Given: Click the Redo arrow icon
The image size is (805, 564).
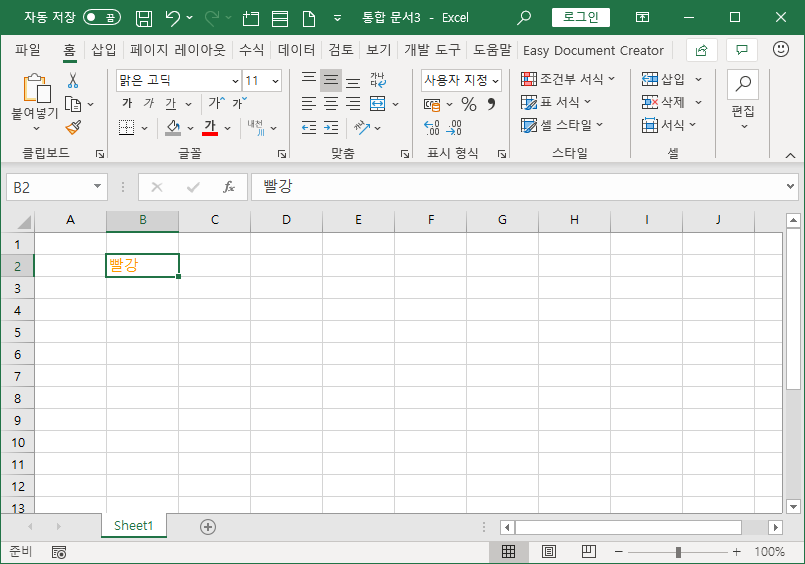Looking at the screenshot, I should (212, 18).
